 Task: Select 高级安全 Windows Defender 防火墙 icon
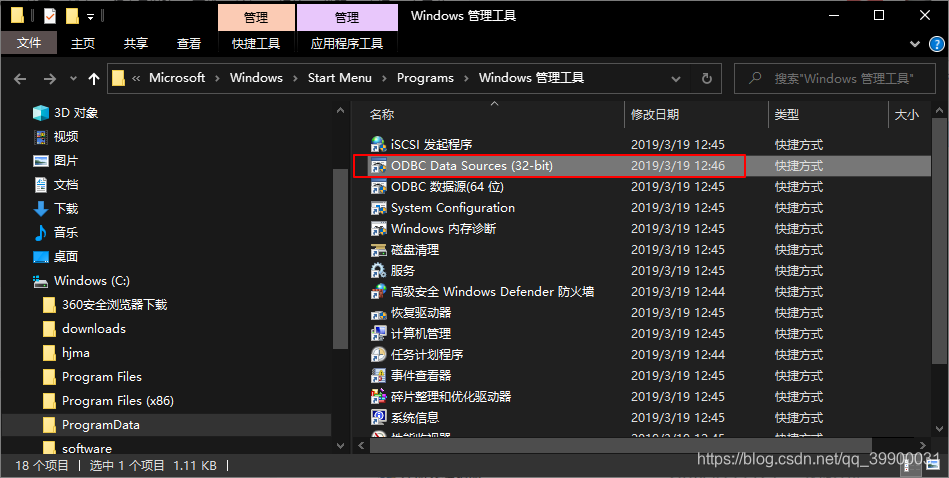(x=378, y=292)
